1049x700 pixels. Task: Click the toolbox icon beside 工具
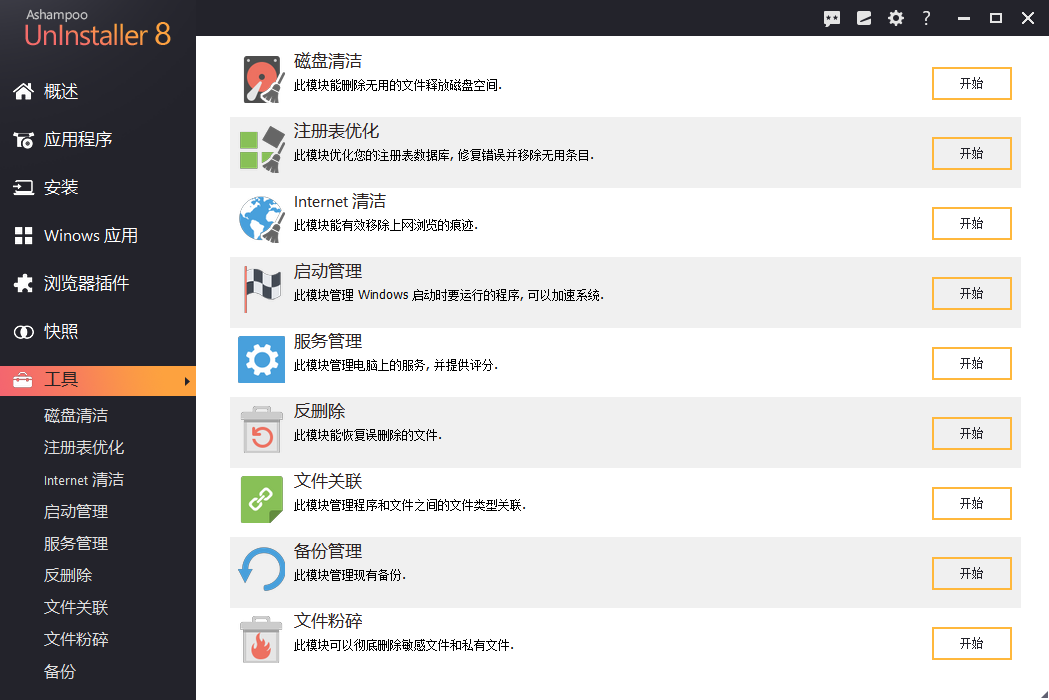[x=23, y=379]
